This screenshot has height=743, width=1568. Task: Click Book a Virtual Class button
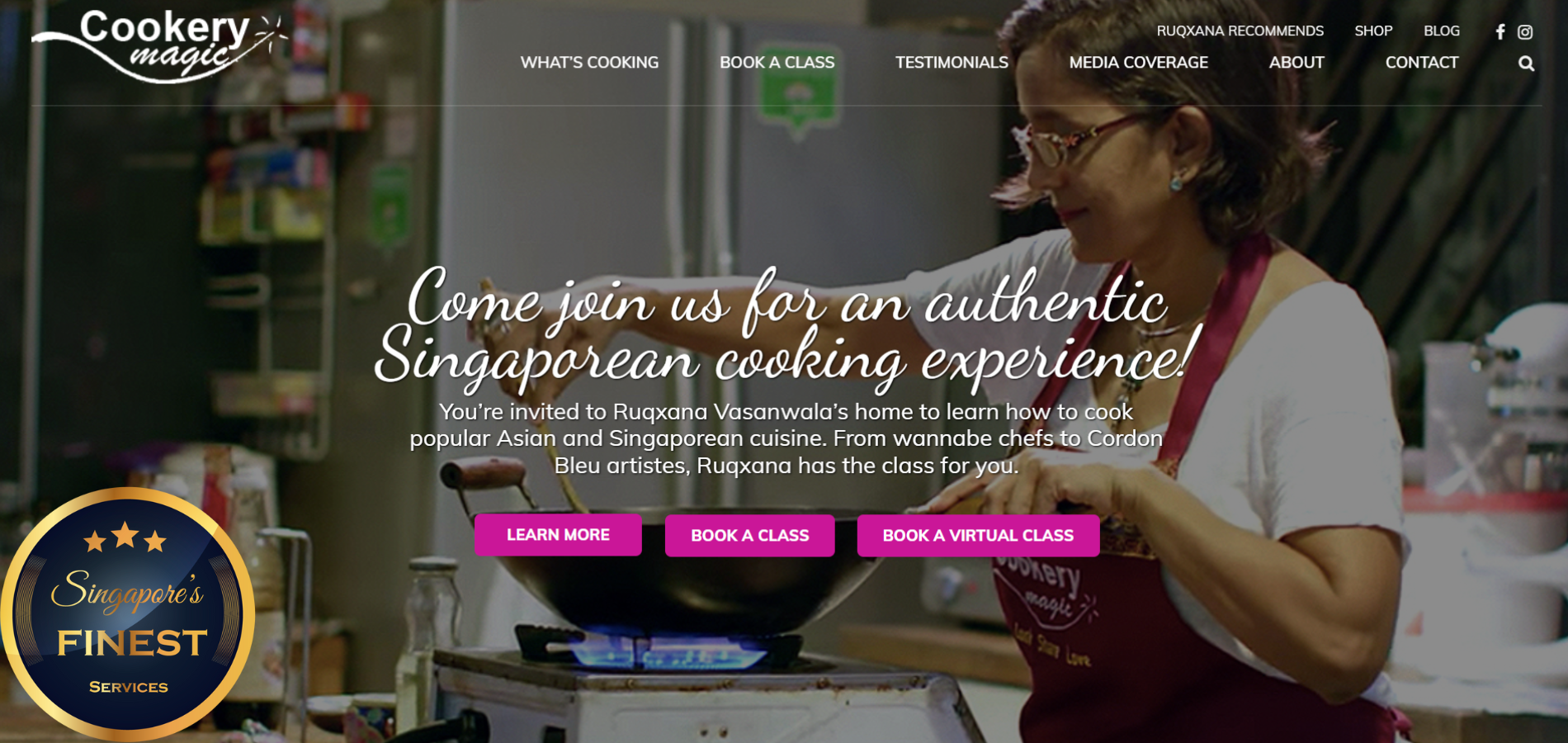(978, 536)
